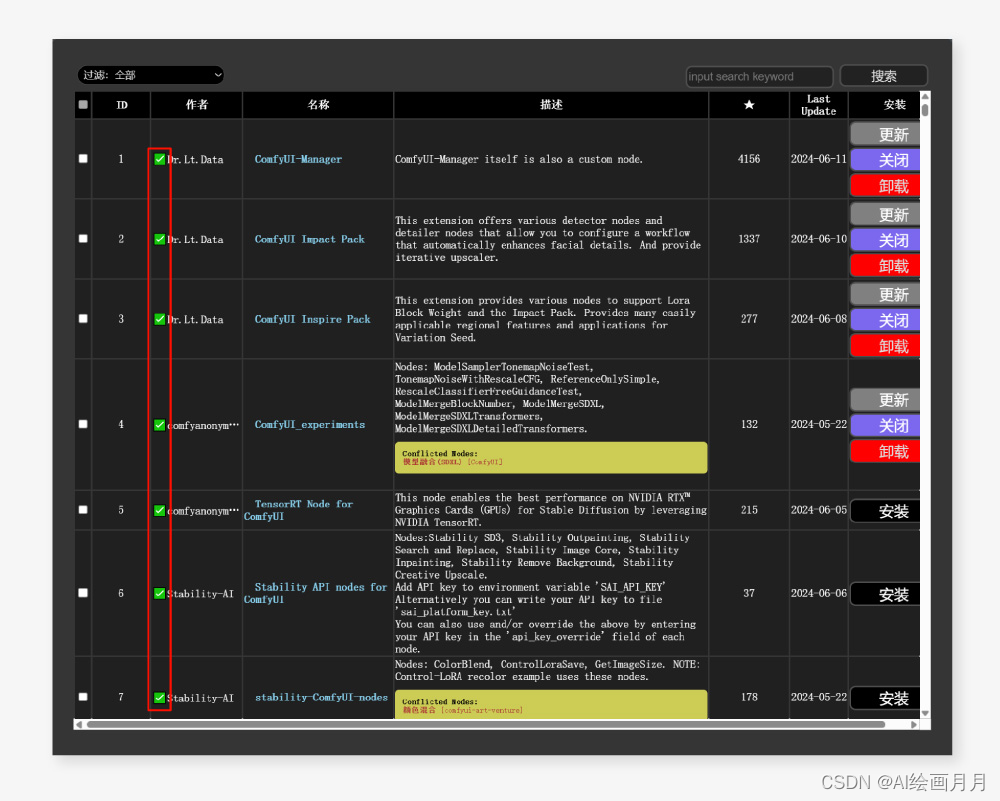Open the stability-ComfyUI-nodes link
The image size is (1000, 801).
pos(321,698)
